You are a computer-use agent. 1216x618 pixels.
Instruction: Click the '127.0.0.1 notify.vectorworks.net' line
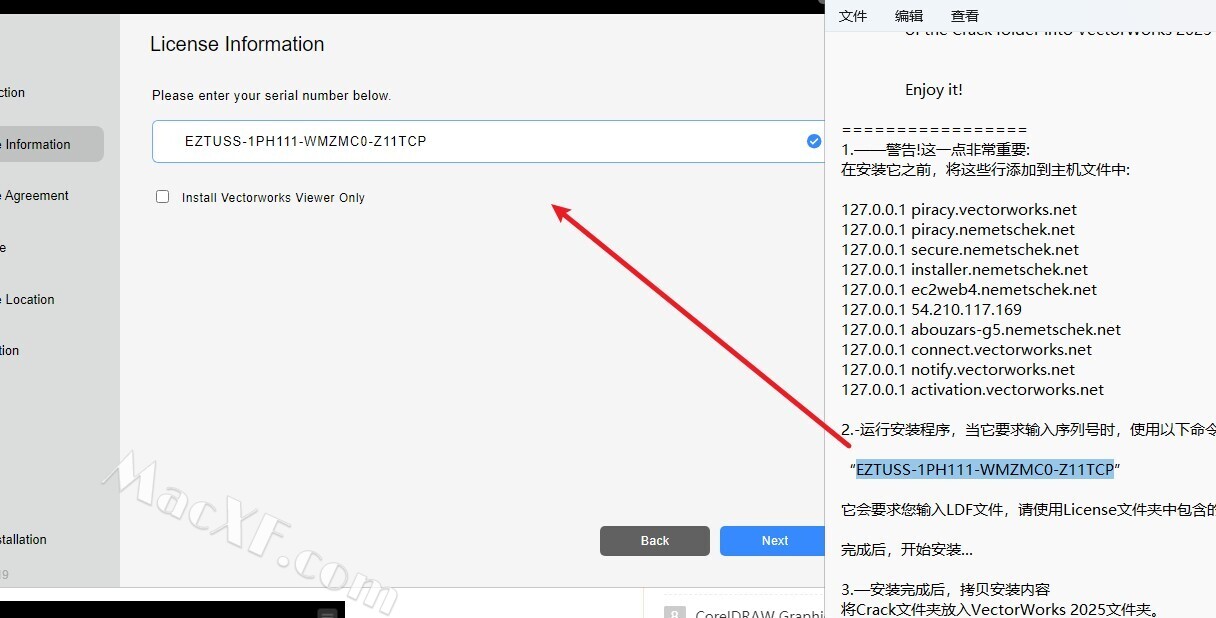(x=958, y=370)
